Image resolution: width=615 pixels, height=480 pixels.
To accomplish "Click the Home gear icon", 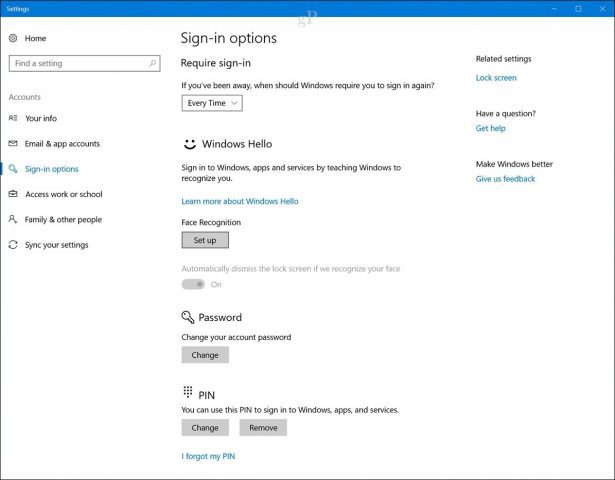I will click(x=13, y=38).
